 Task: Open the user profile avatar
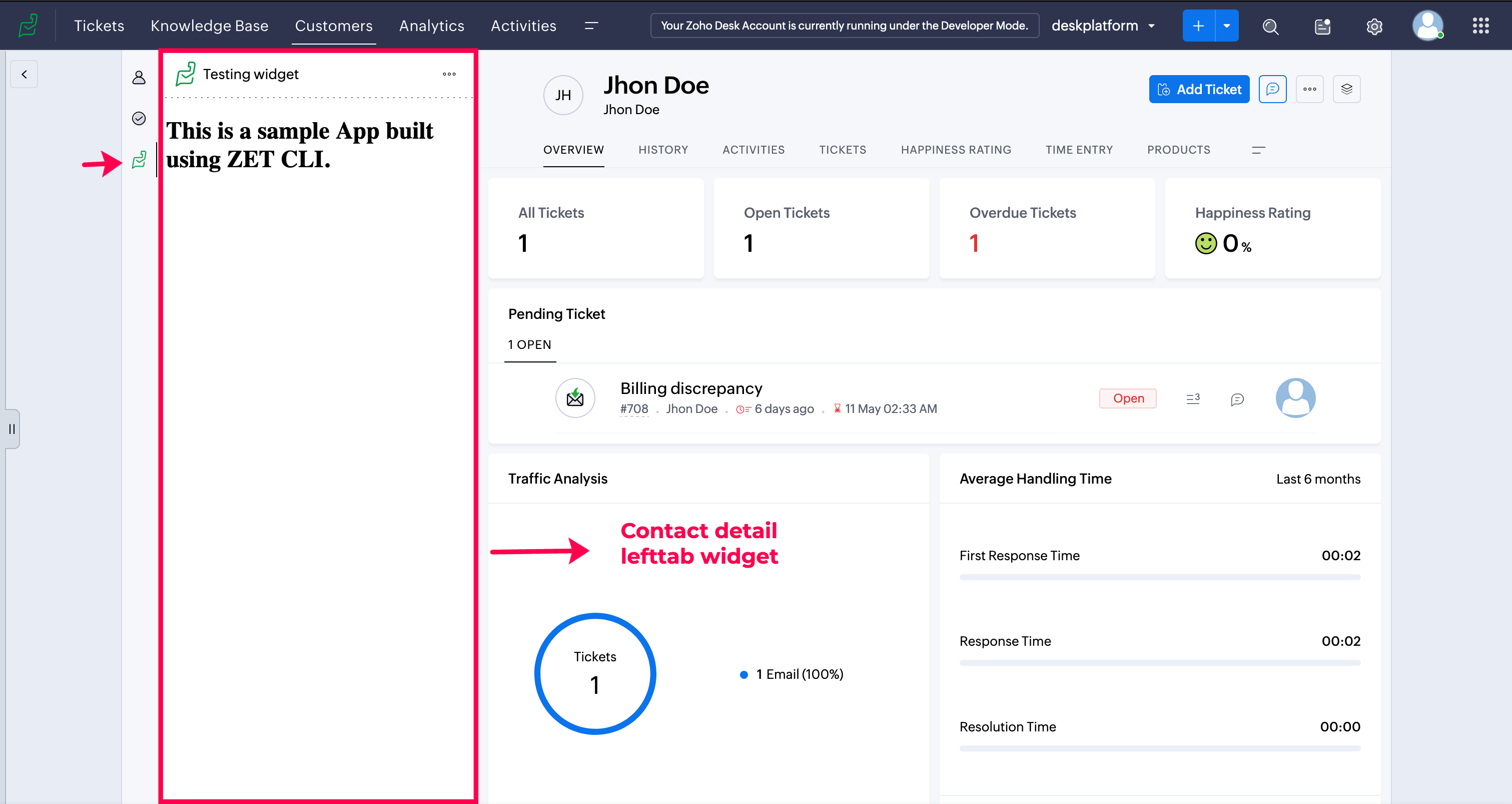[1427, 25]
